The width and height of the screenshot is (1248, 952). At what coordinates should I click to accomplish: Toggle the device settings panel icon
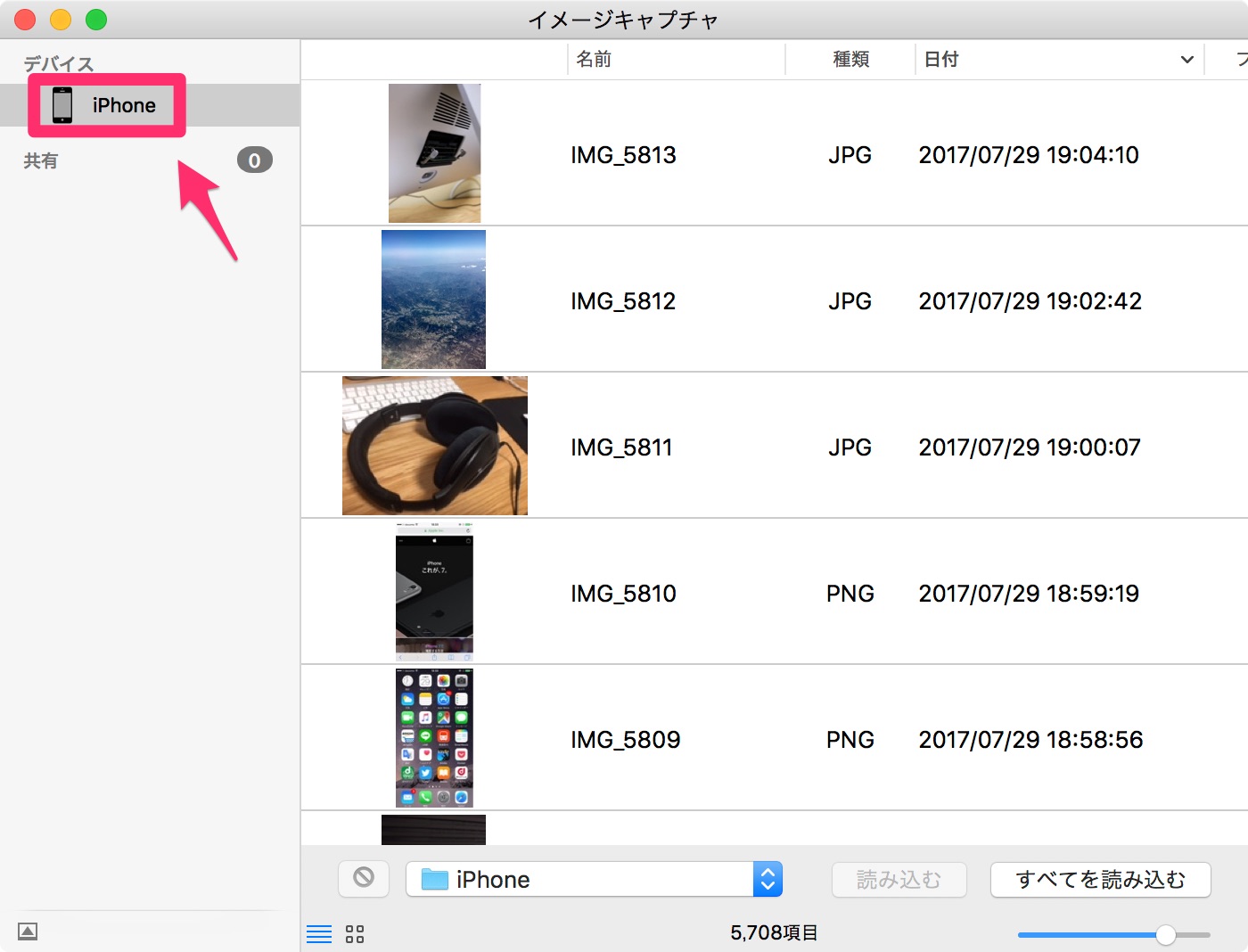[28, 931]
